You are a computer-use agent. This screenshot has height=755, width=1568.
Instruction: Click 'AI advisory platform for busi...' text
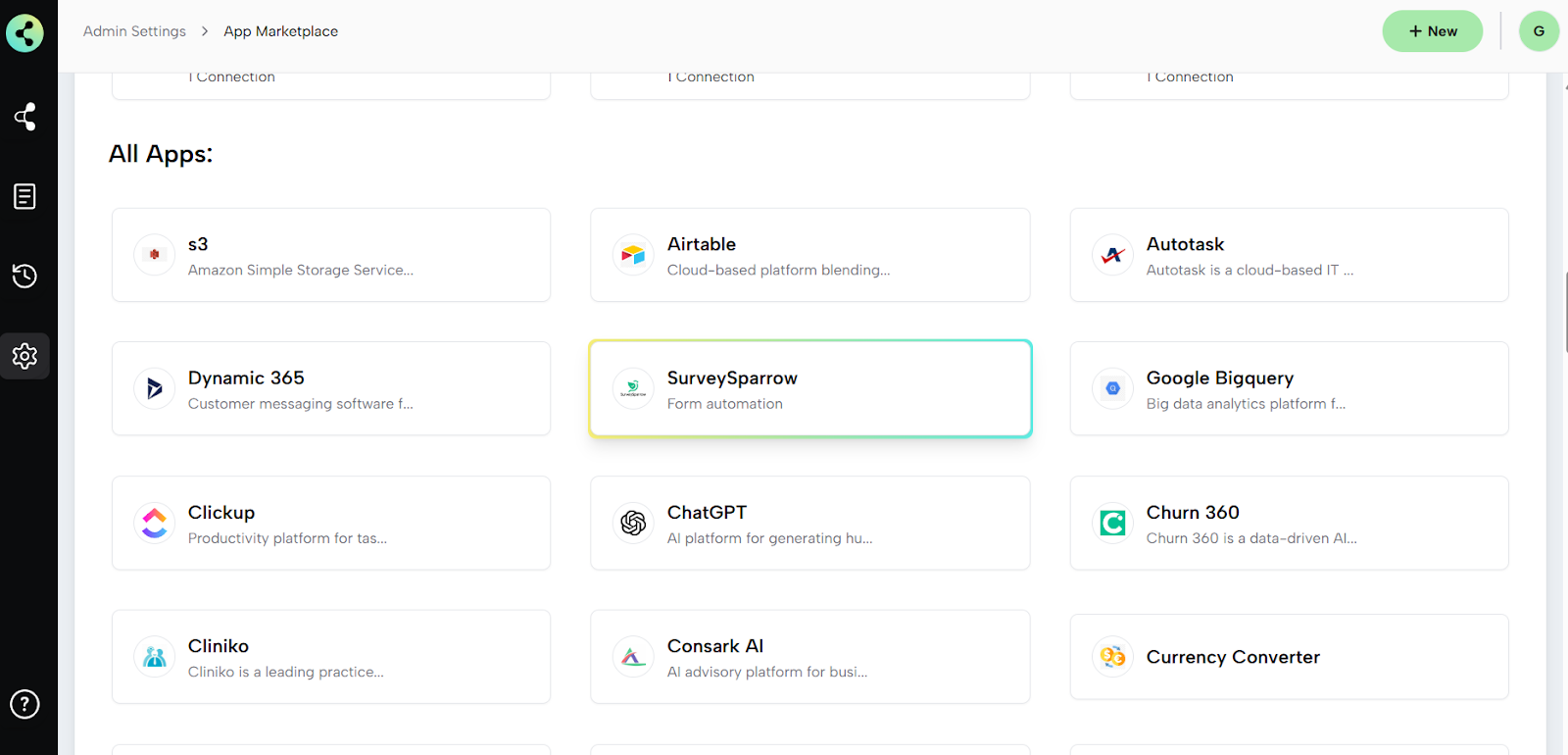tap(767, 672)
